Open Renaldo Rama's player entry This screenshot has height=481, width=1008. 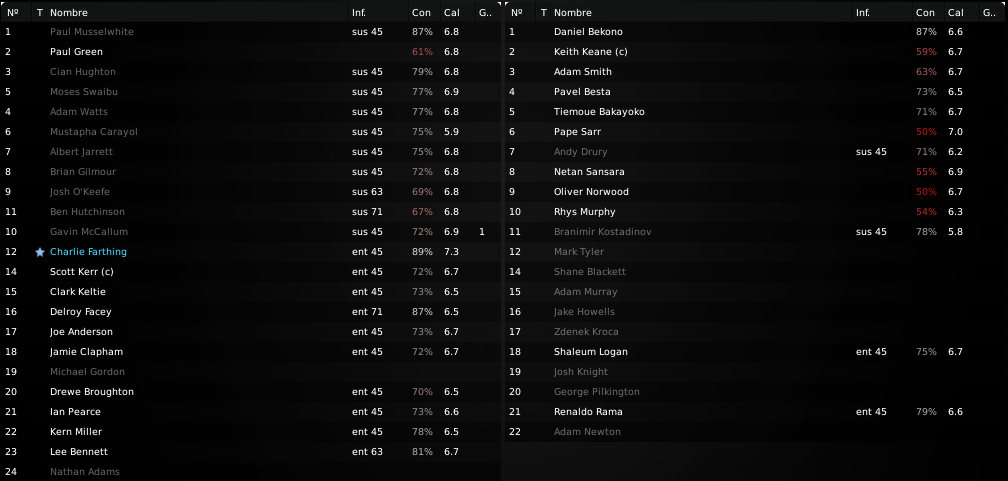[755, 412]
